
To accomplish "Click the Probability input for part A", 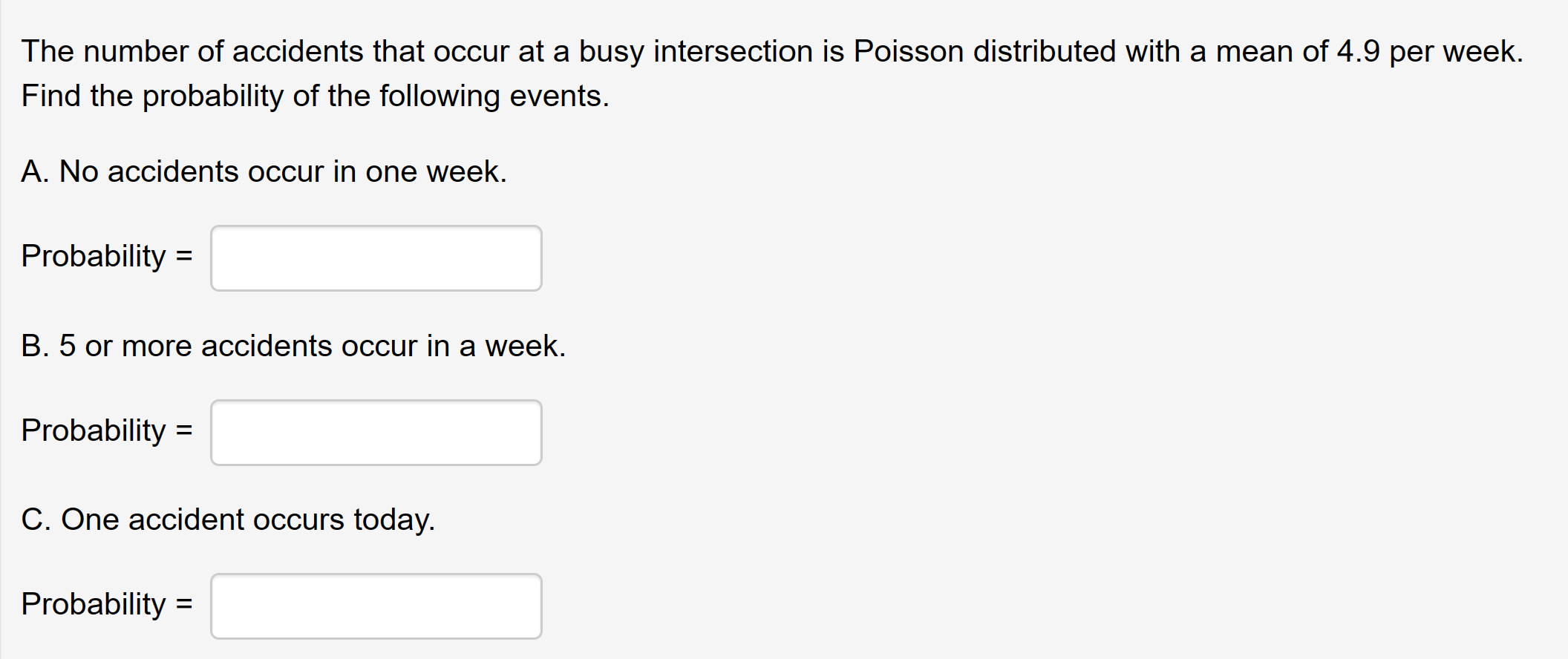I will coord(376,258).
